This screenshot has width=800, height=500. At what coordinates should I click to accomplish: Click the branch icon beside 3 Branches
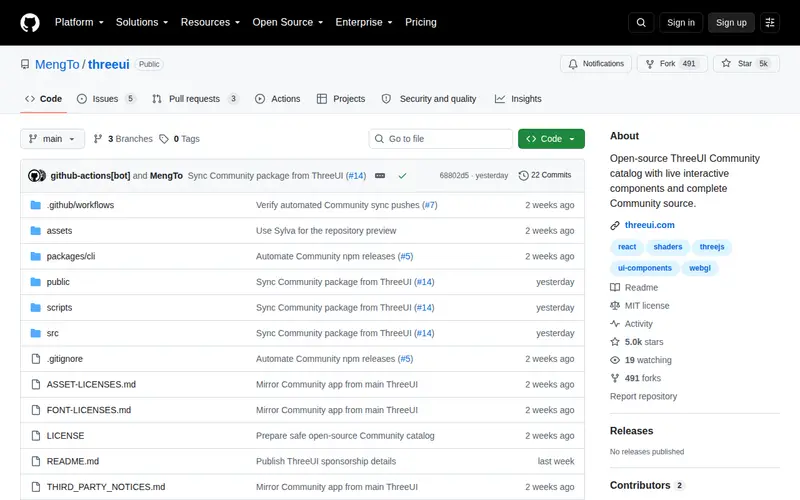tap(98, 139)
